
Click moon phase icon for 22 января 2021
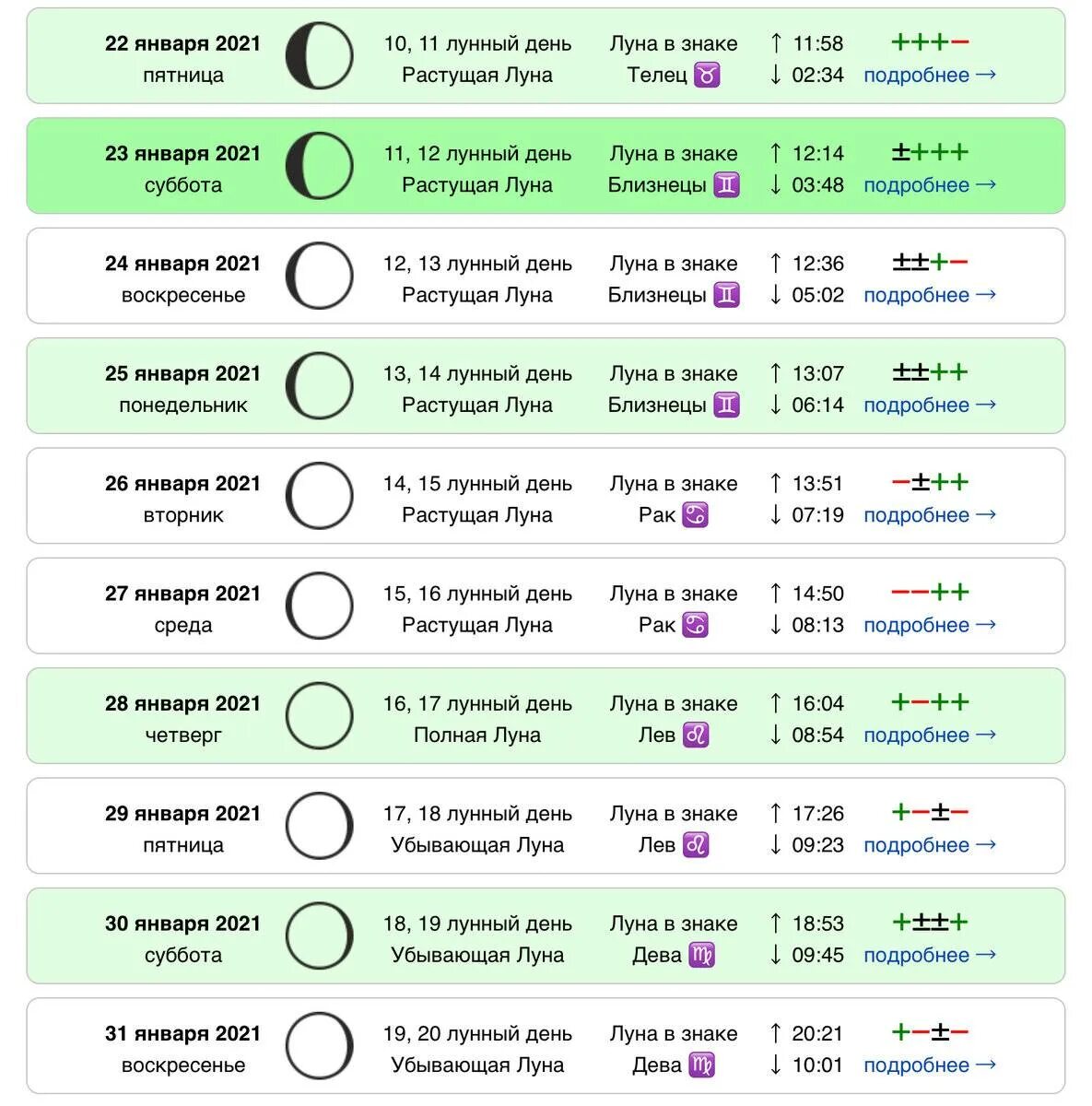point(319,56)
